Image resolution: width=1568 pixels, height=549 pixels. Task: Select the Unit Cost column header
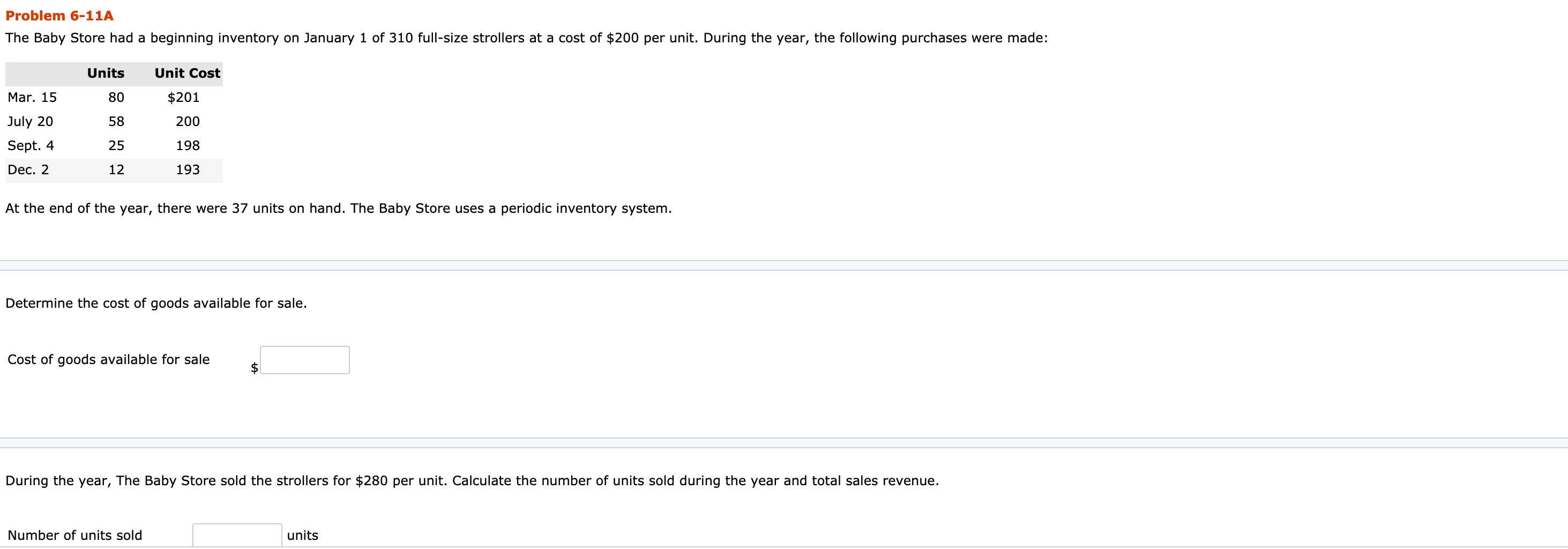coord(186,73)
